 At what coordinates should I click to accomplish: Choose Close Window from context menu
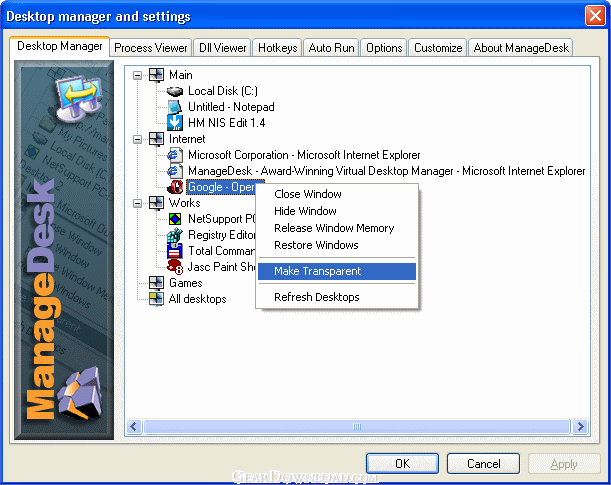pos(337,194)
